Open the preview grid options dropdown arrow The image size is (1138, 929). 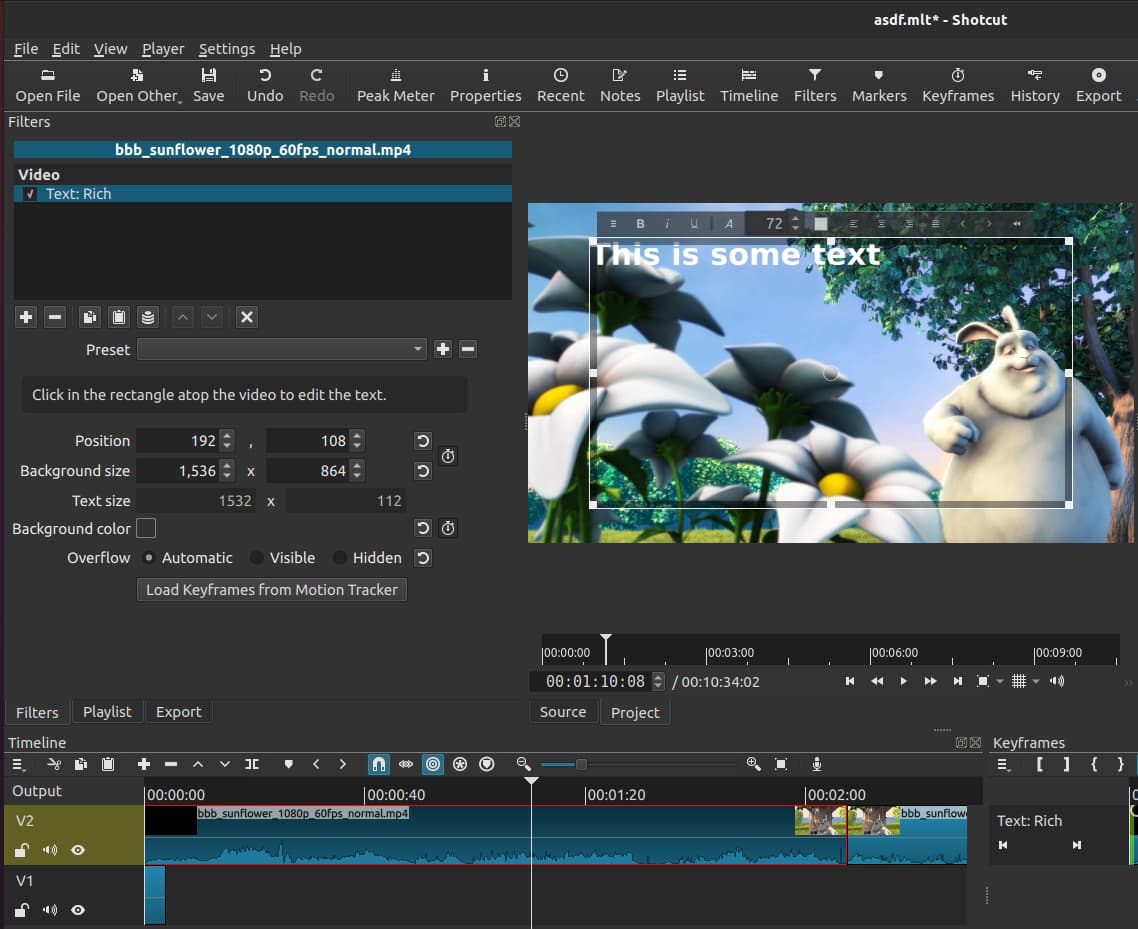1036,681
